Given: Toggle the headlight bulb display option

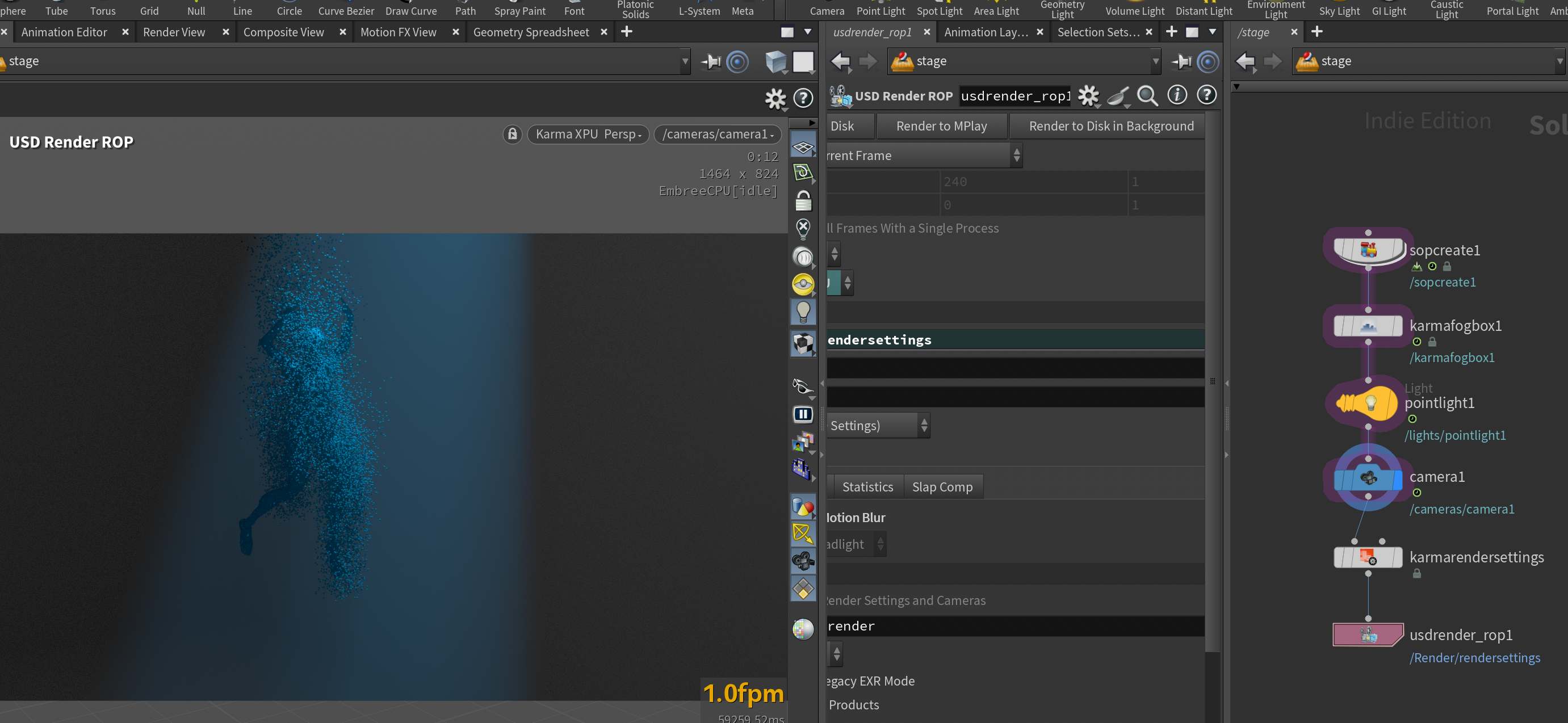Looking at the screenshot, I should point(803,313).
